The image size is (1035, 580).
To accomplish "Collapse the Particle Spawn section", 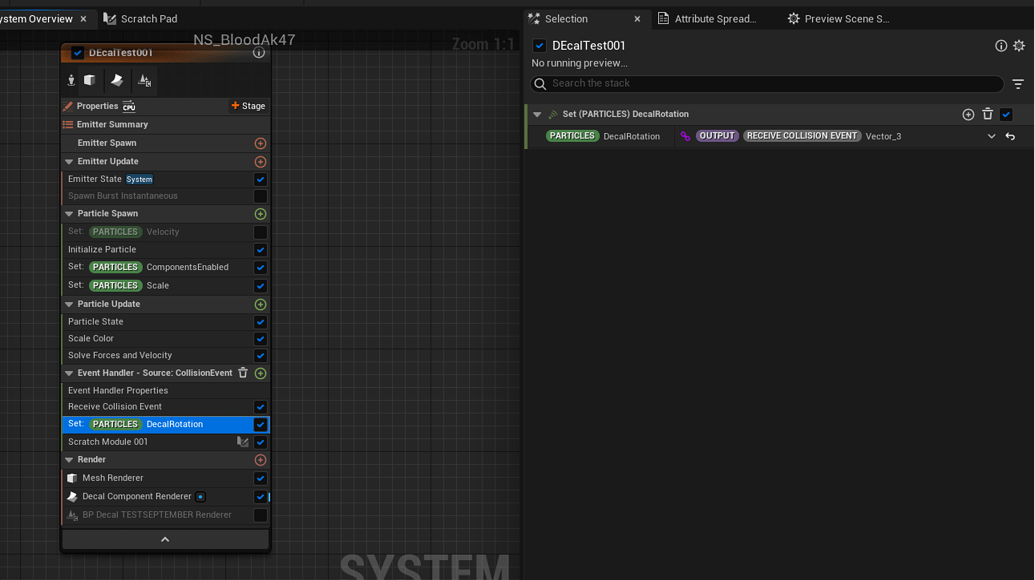I will [x=69, y=213].
